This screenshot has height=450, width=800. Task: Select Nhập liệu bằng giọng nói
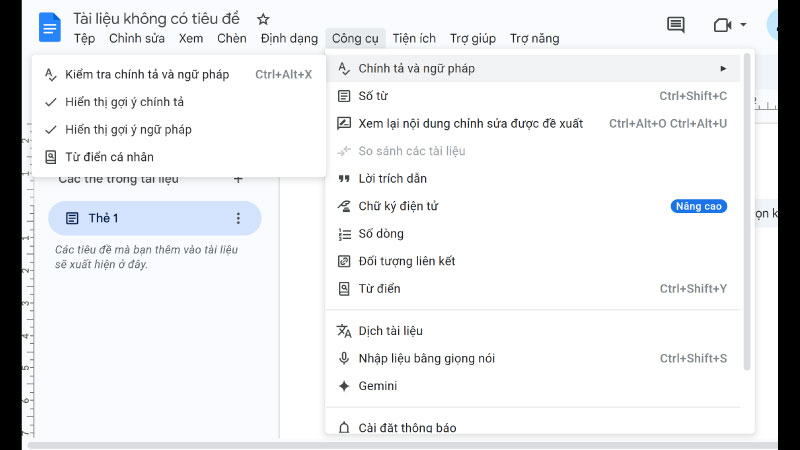tap(533, 358)
